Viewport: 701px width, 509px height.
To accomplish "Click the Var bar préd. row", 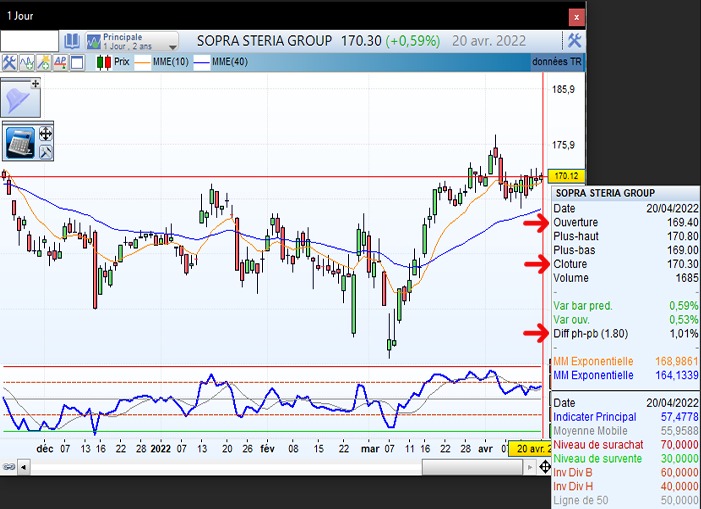I will click(625, 306).
